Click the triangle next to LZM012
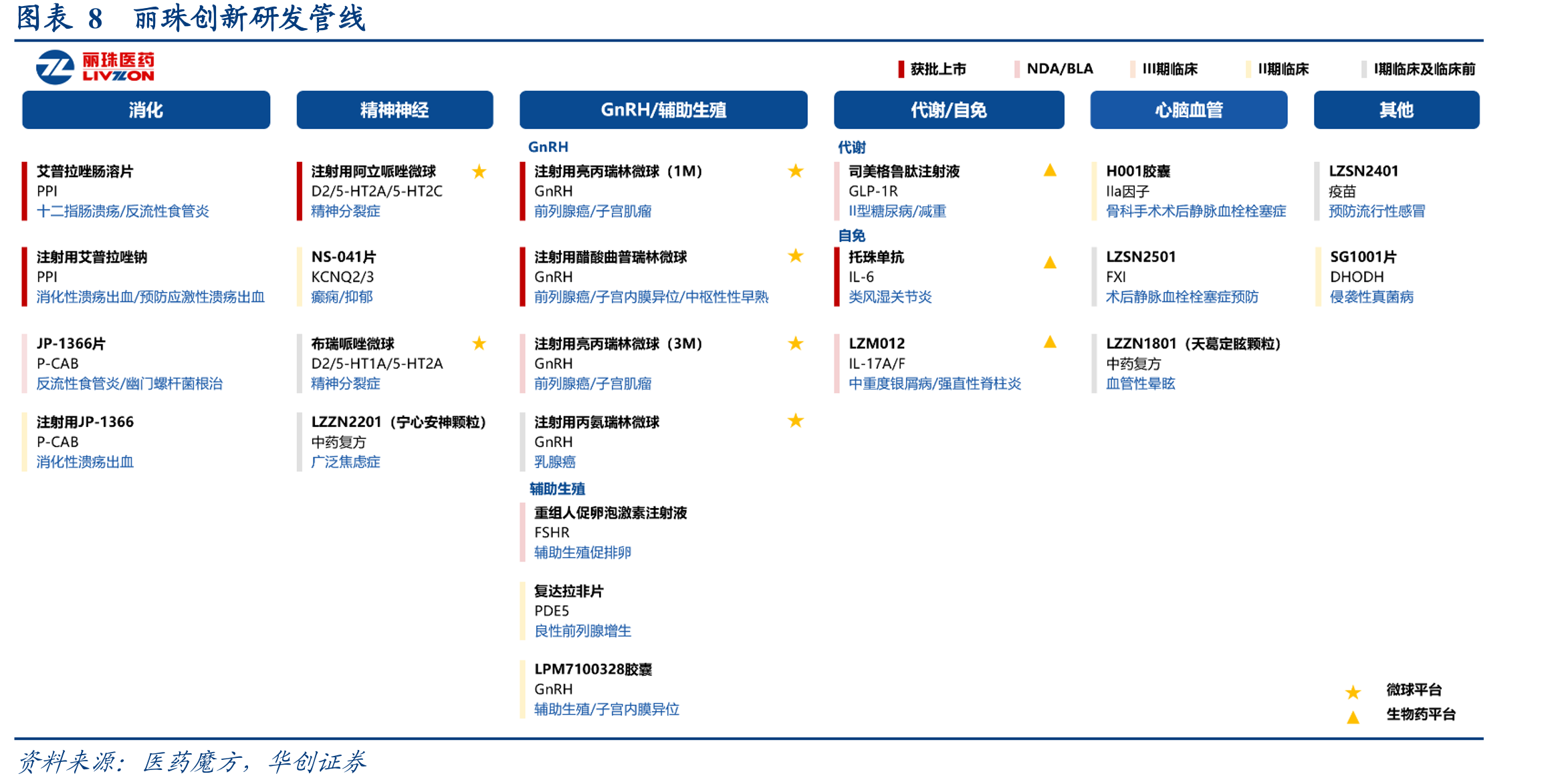This screenshot has width=1556, height=784. [x=1050, y=342]
